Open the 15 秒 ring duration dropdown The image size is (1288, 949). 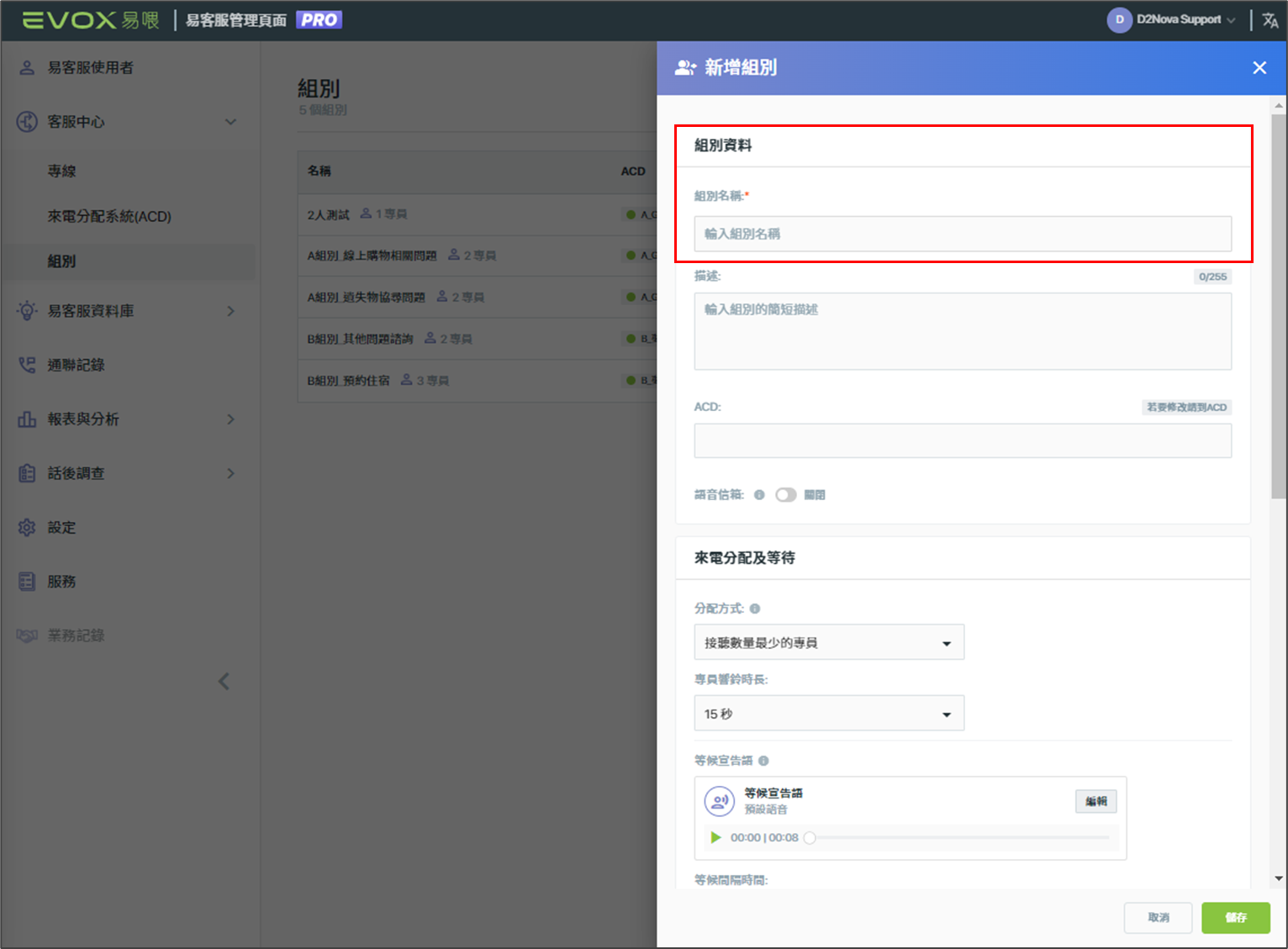(829, 713)
